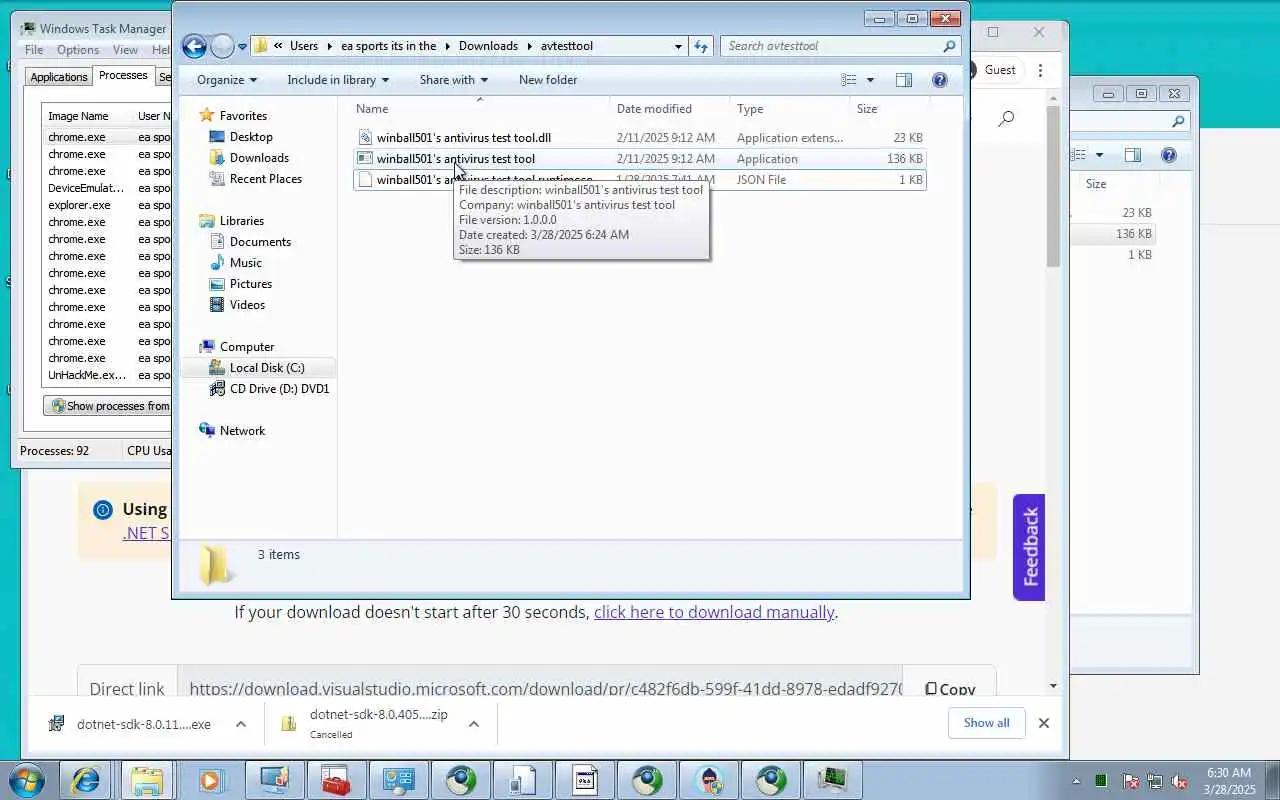Viewport: 1280px width, 800px height.
Task: Open Local Disk (C:)
Action: tap(267, 368)
